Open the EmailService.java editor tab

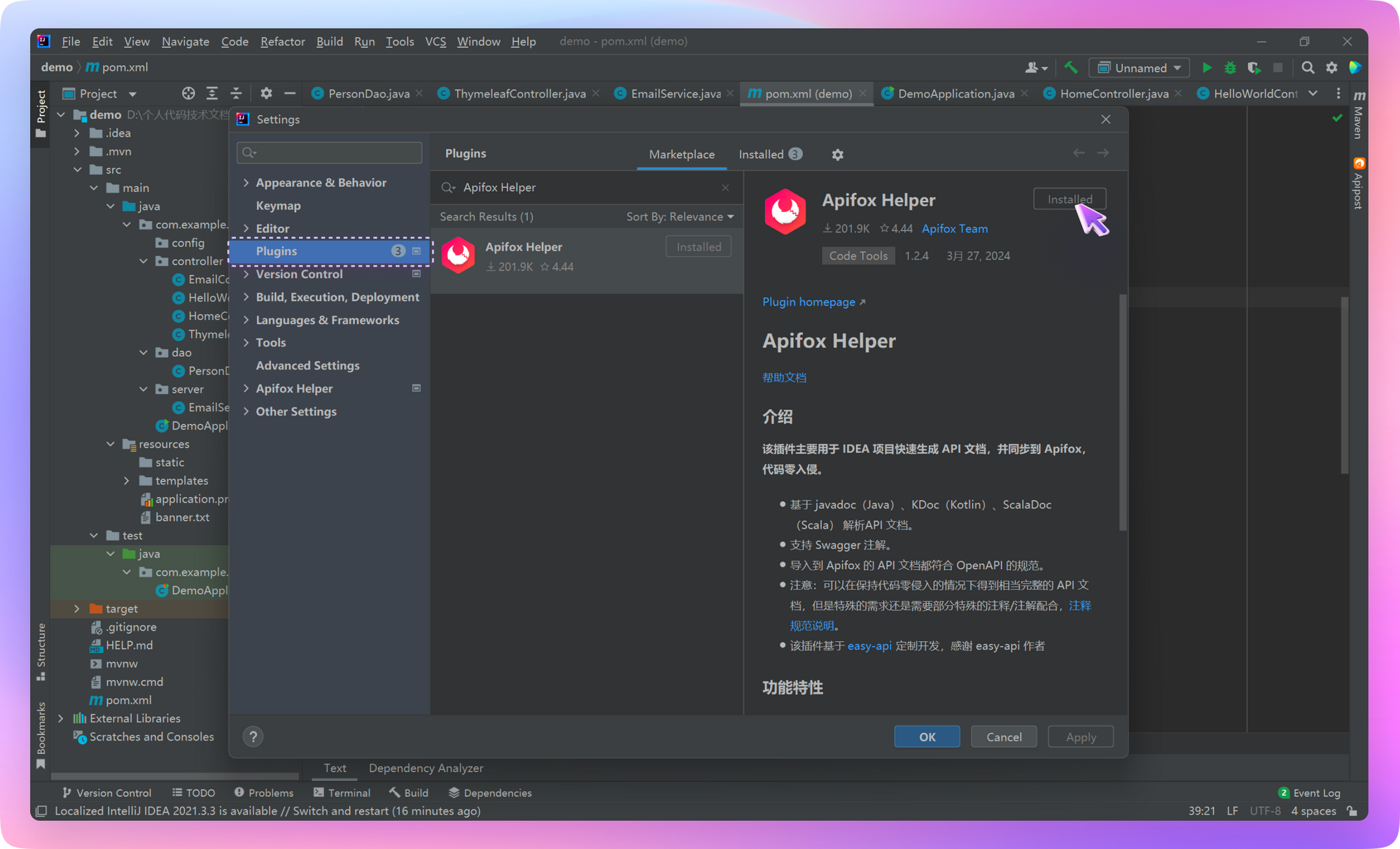click(x=675, y=93)
